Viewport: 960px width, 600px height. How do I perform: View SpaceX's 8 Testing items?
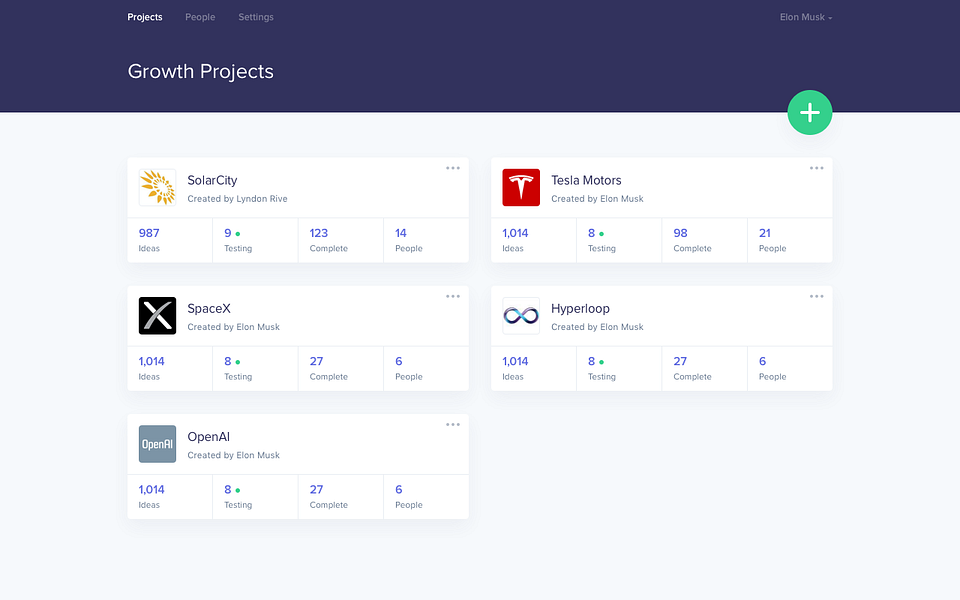tap(255, 369)
